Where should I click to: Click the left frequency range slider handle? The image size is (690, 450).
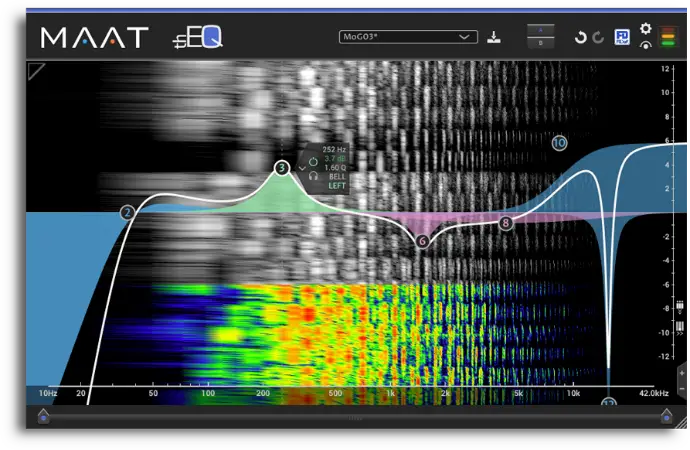43,415
